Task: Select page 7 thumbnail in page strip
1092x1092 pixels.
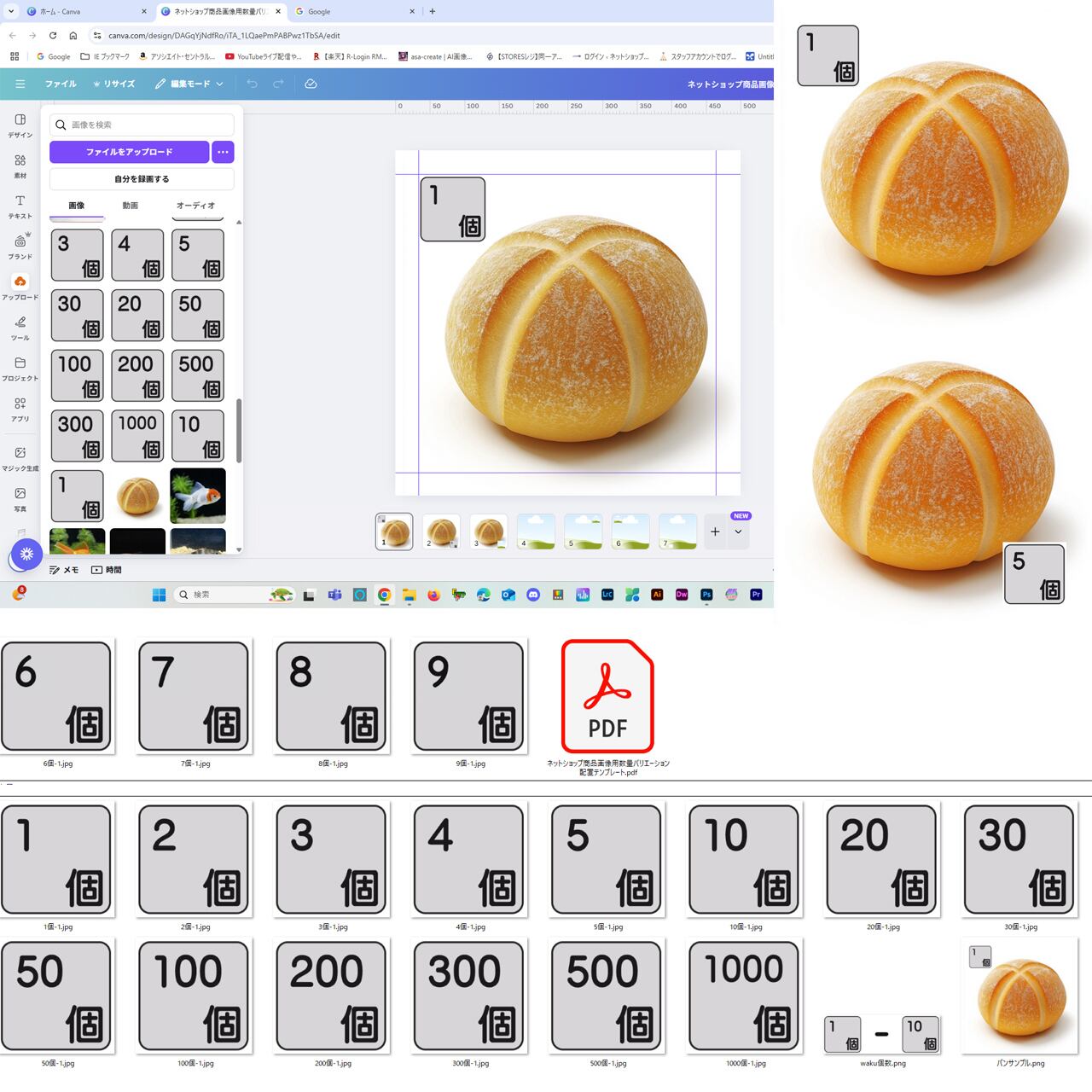Action: pos(677,531)
